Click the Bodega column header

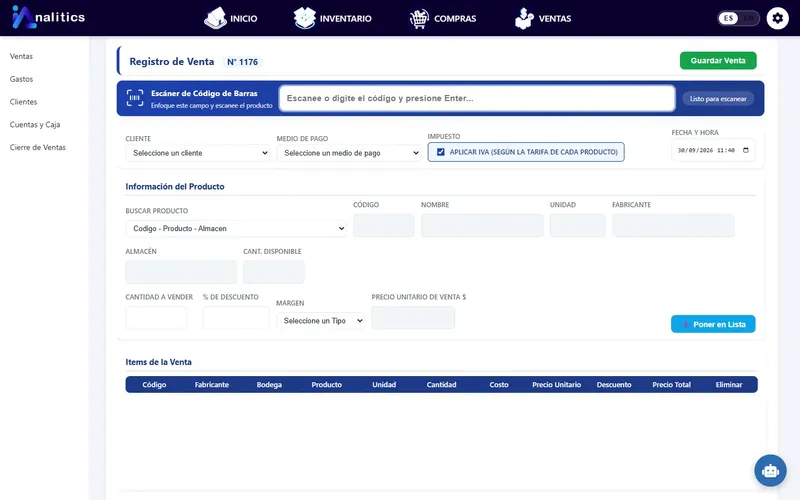pos(269,385)
